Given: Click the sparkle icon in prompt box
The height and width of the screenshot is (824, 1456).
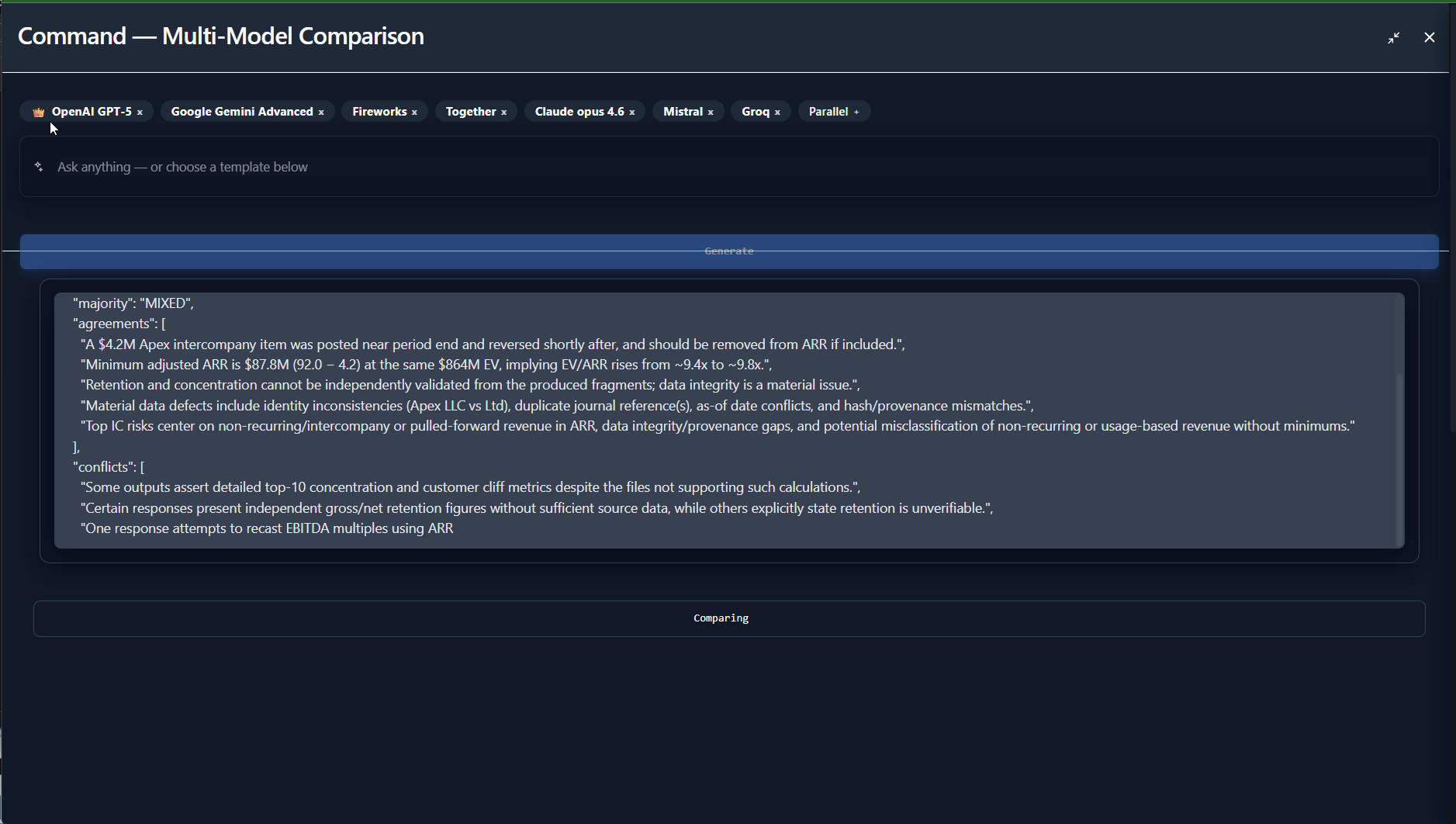Looking at the screenshot, I should pyautogui.click(x=39, y=167).
